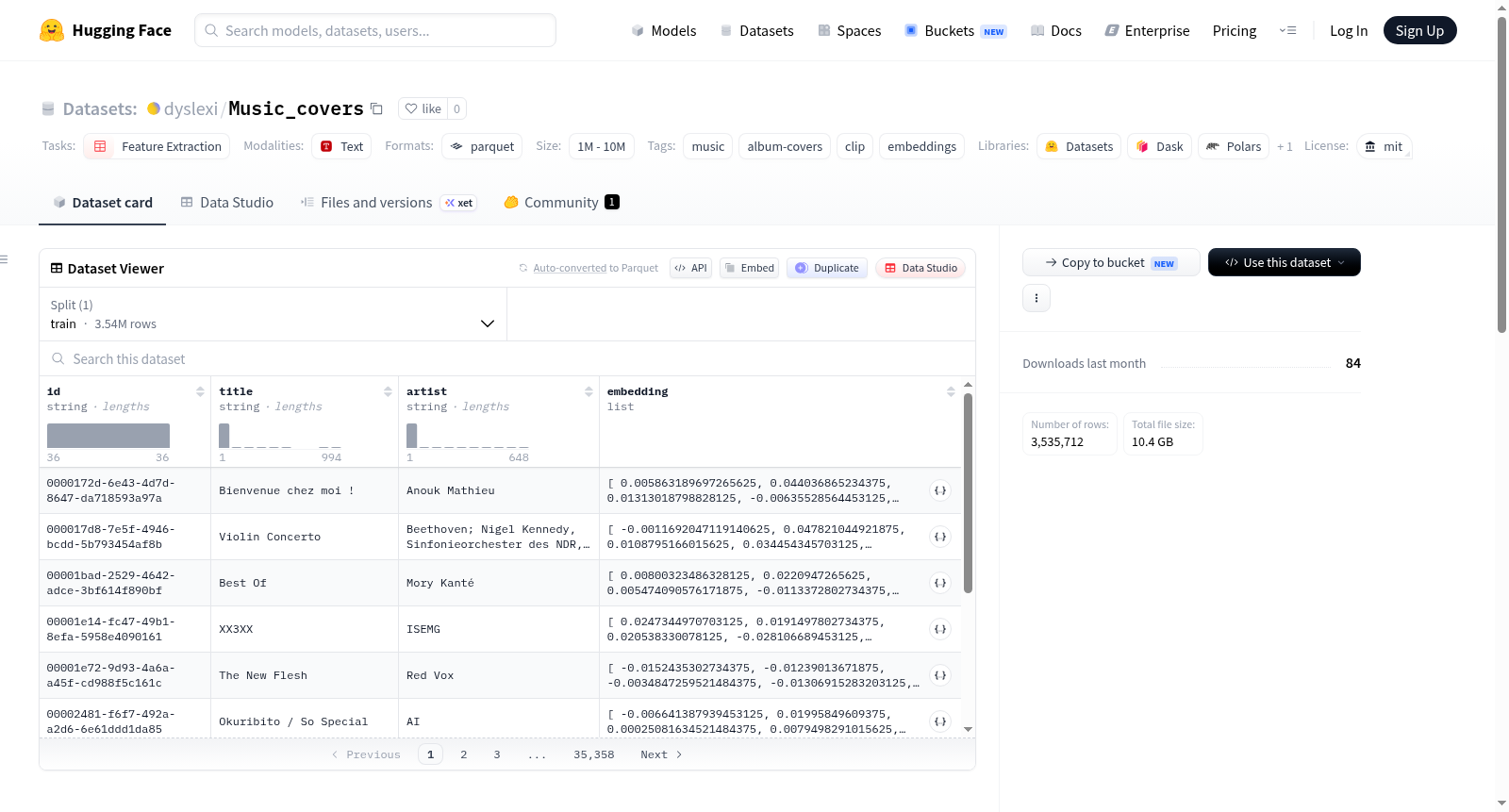Open the Data Studio tab
This screenshot has height=812, width=1509.
coord(227,202)
